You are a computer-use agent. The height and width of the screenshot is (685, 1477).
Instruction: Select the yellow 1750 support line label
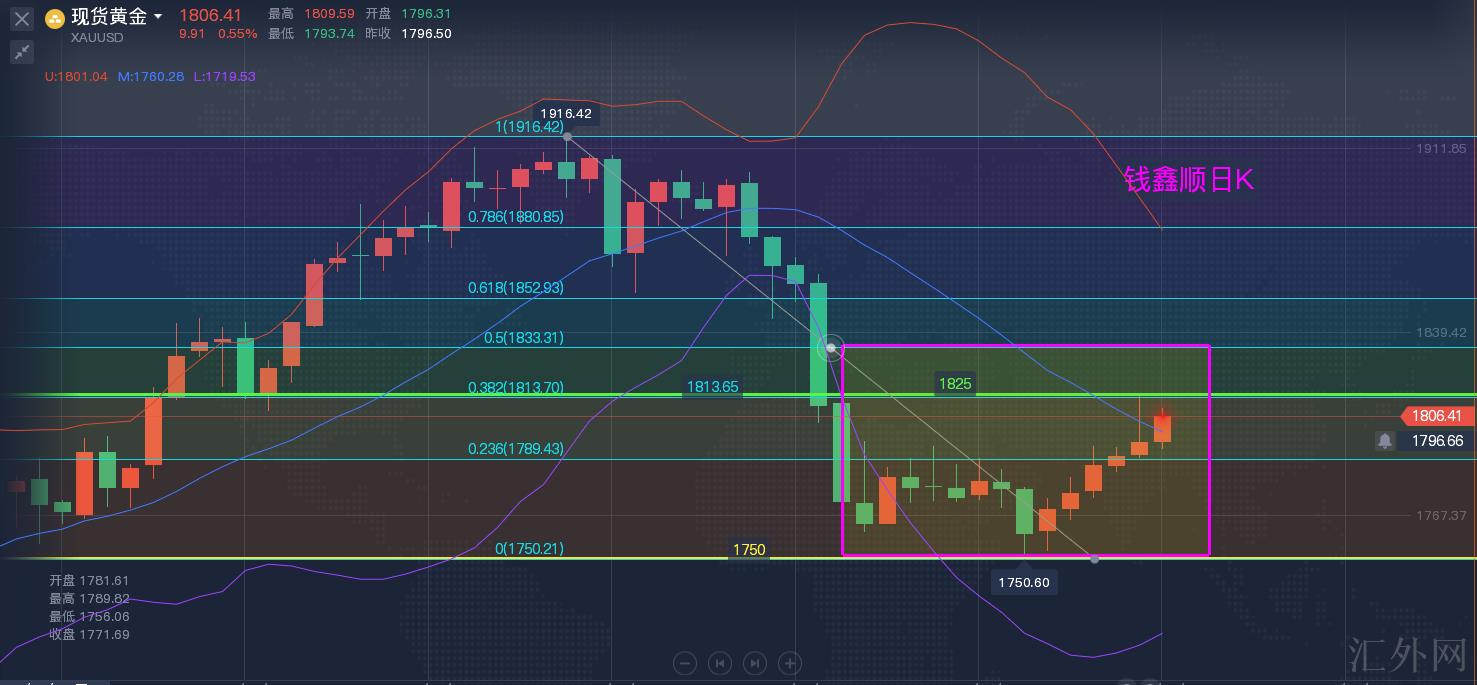(x=748, y=549)
